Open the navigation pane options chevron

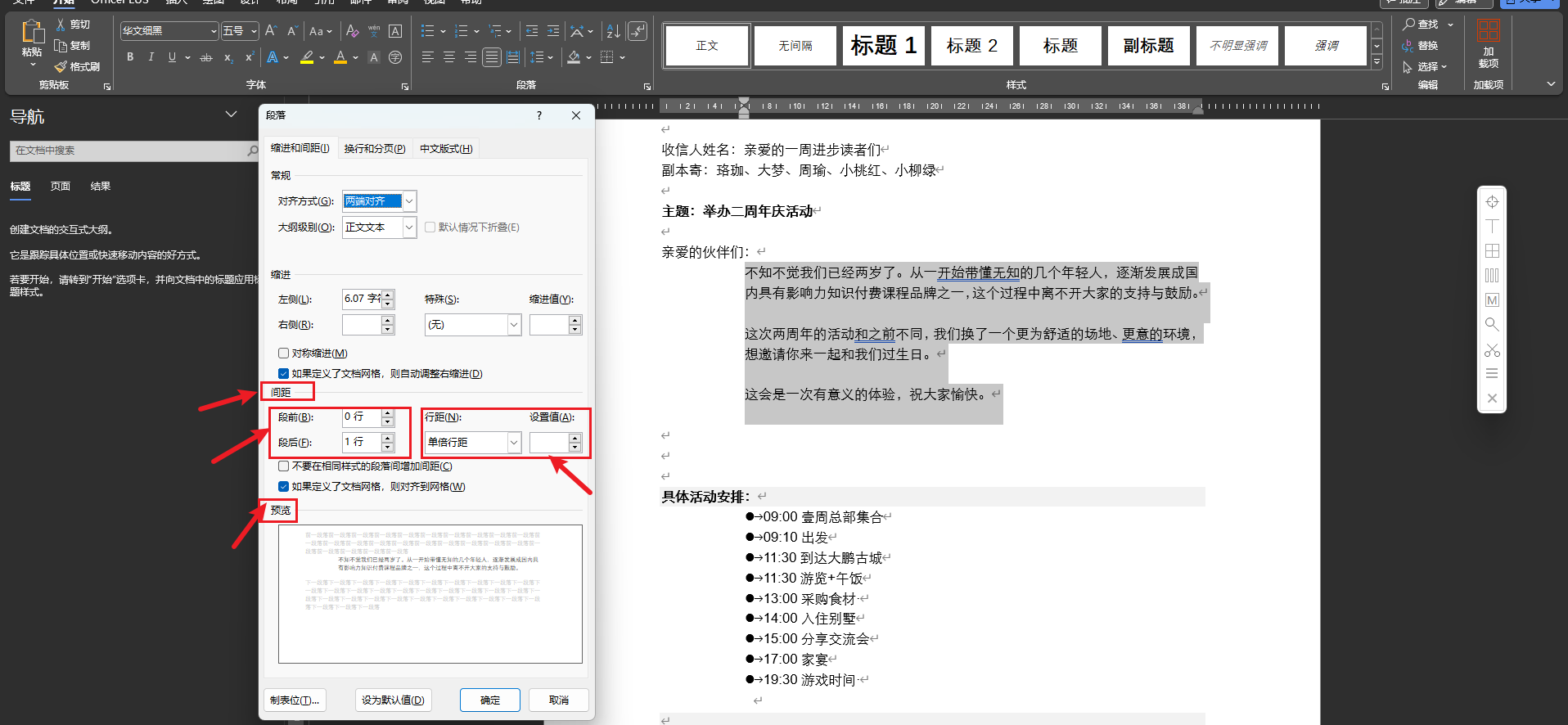coord(231,115)
